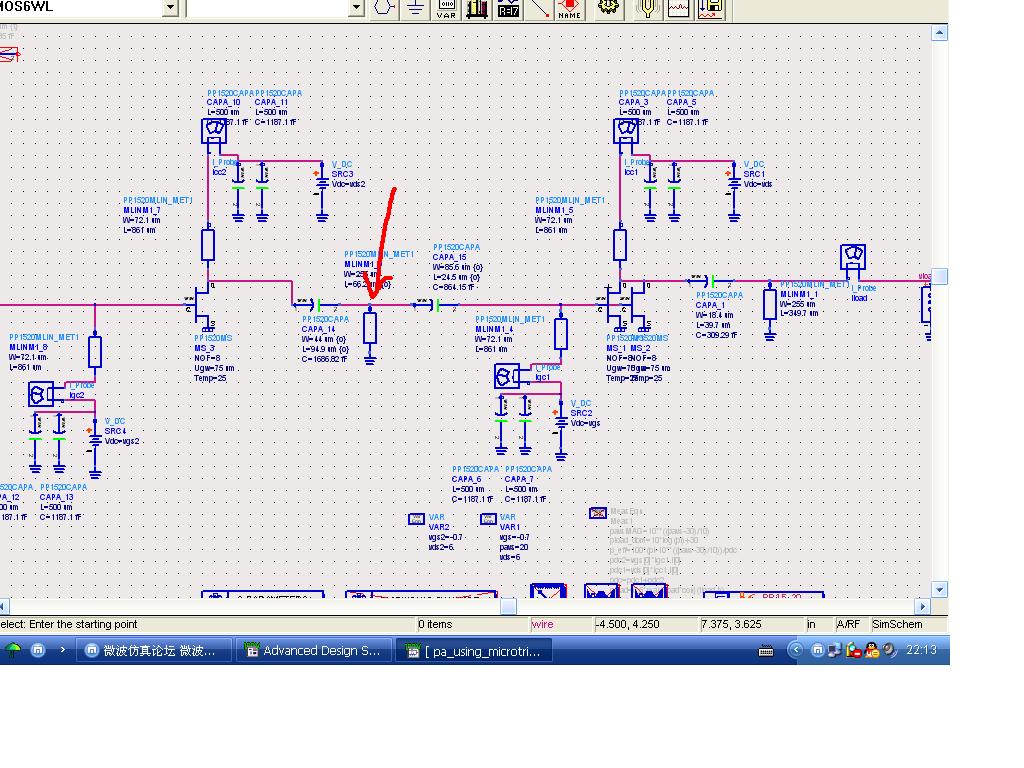Screen dimensions: 1024x768
Task: Click the R=17 edit parameters icon
Action: [x=508, y=8]
